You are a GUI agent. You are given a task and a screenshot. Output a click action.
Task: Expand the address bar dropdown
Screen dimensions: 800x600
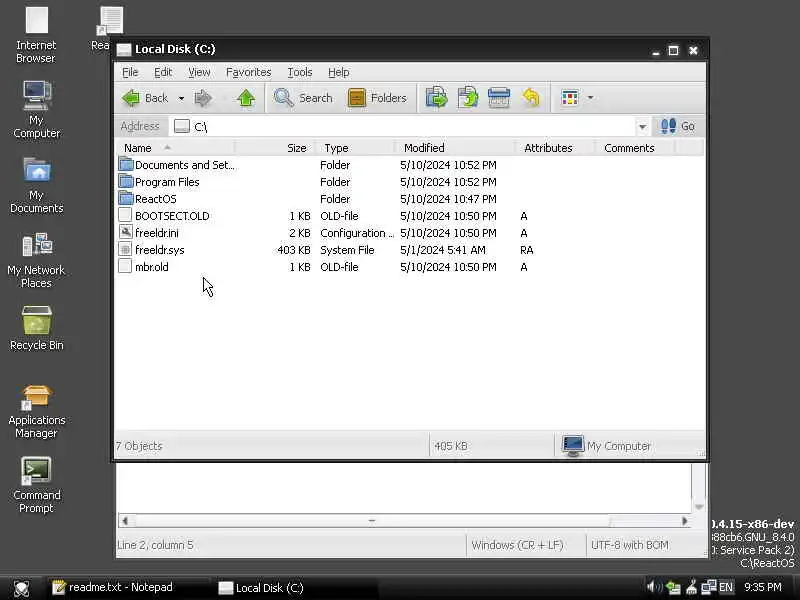[642, 127]
